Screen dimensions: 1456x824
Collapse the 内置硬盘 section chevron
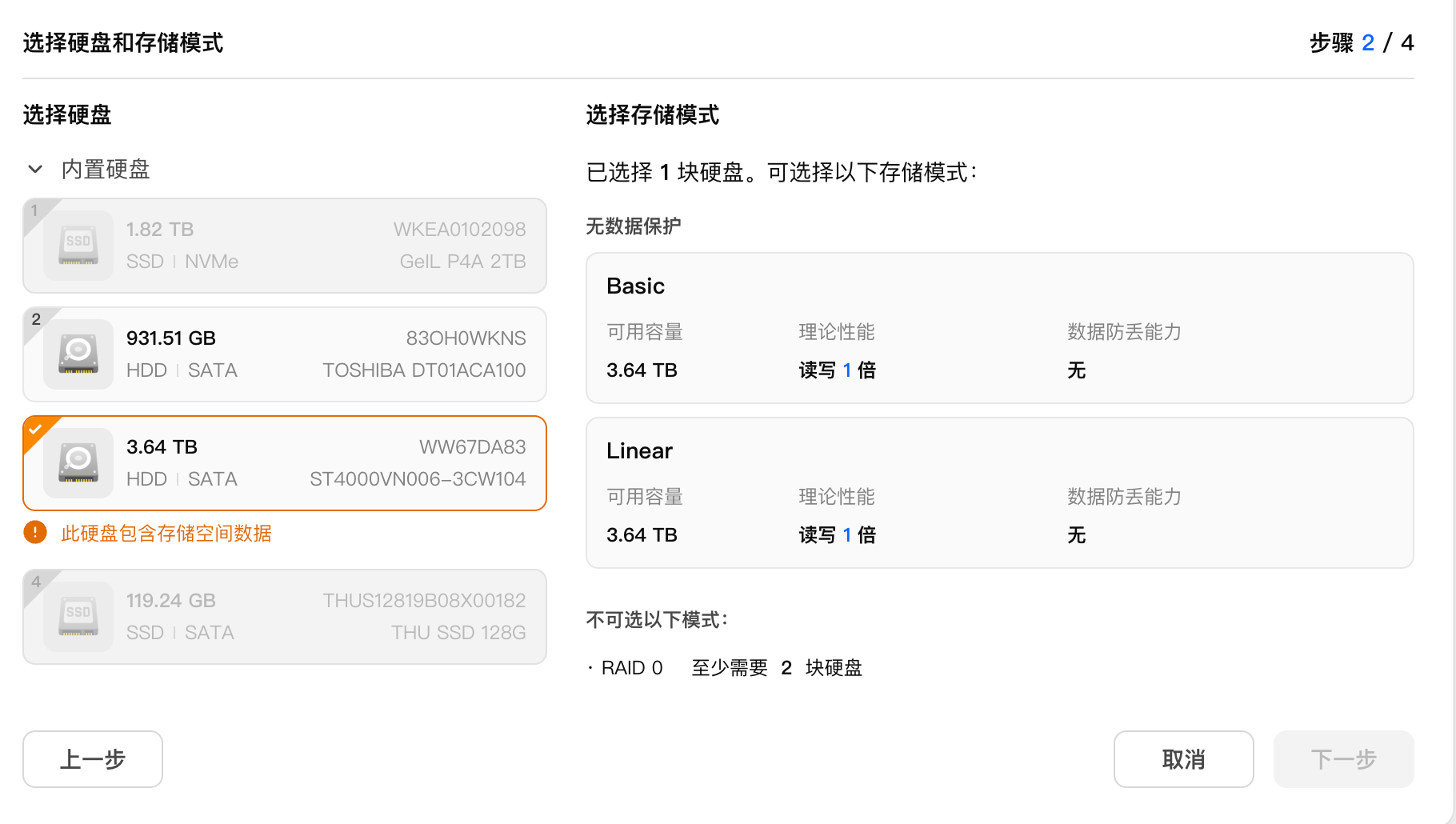tap(35, 170)
